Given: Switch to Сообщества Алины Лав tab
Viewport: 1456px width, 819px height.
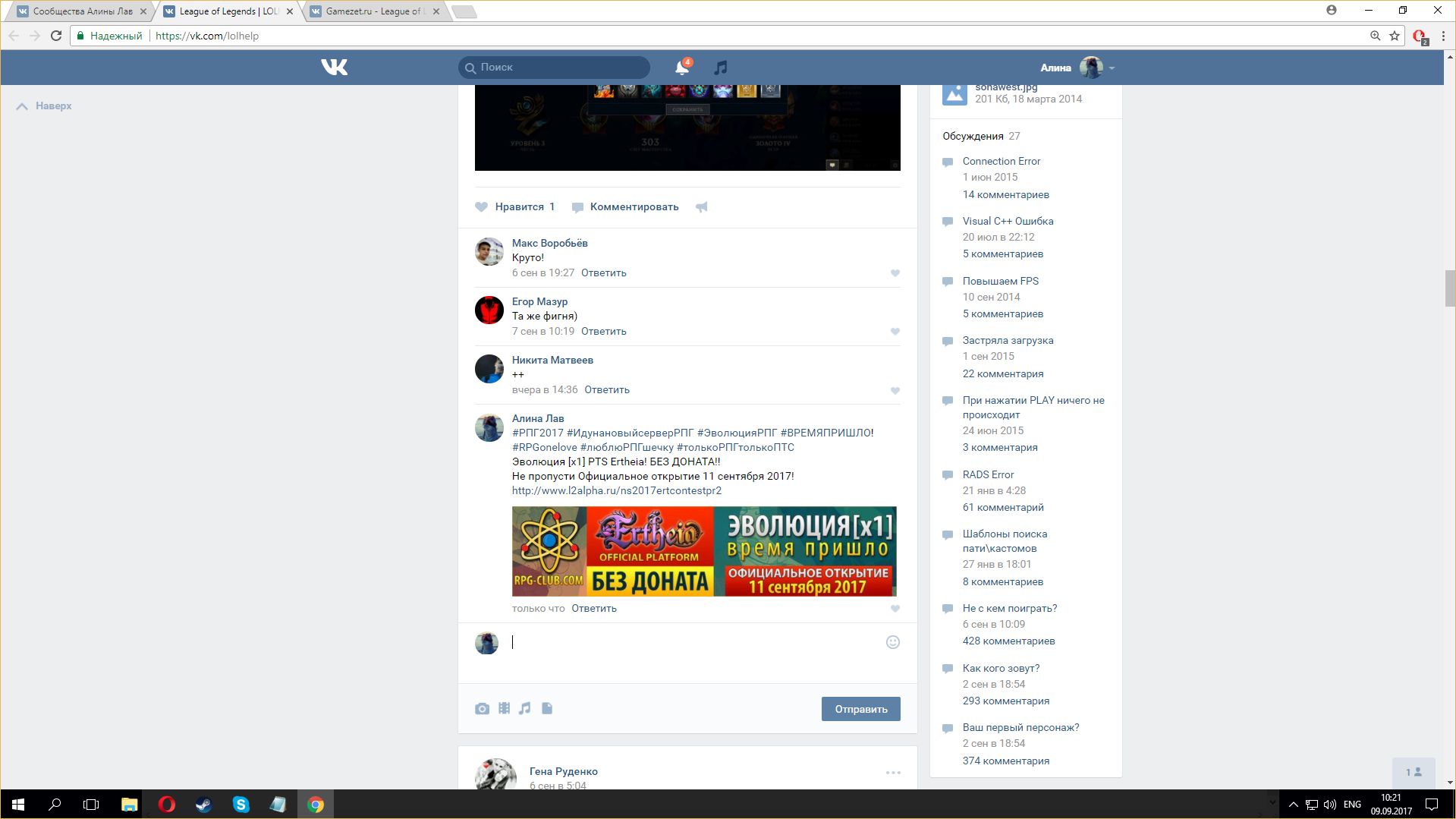Looking at the screenshot, I should (82, 11).
